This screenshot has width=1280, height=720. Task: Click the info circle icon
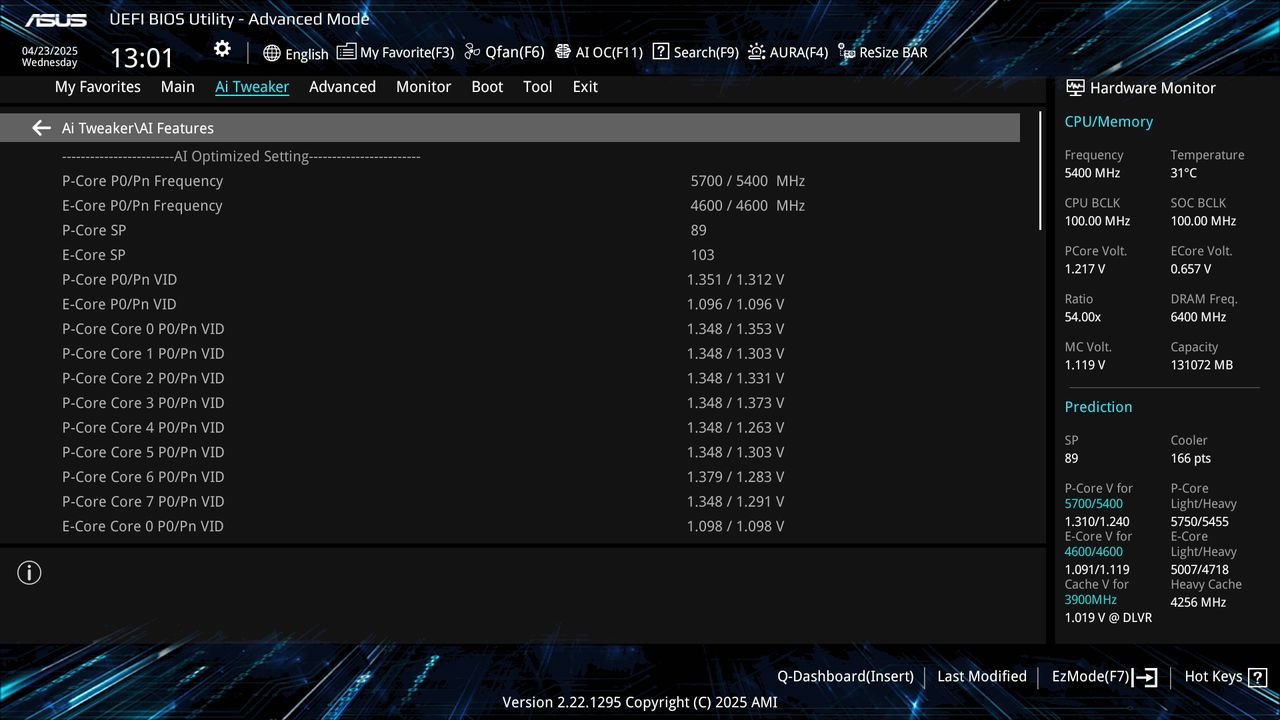coord(29,573)
